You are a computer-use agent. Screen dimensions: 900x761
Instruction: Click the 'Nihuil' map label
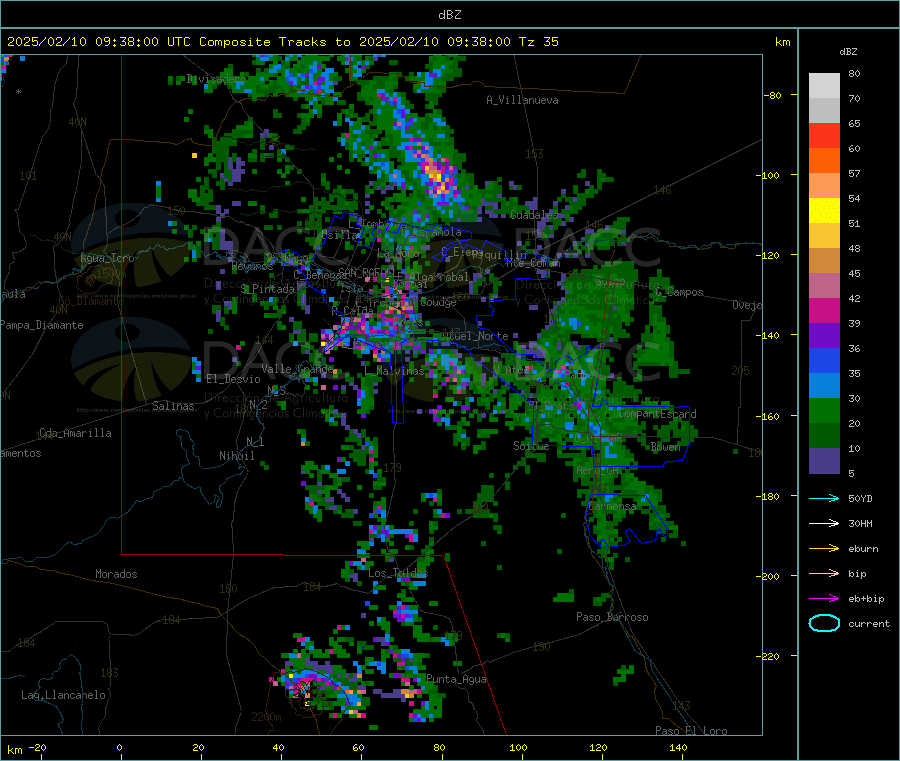tap(236, 456)
